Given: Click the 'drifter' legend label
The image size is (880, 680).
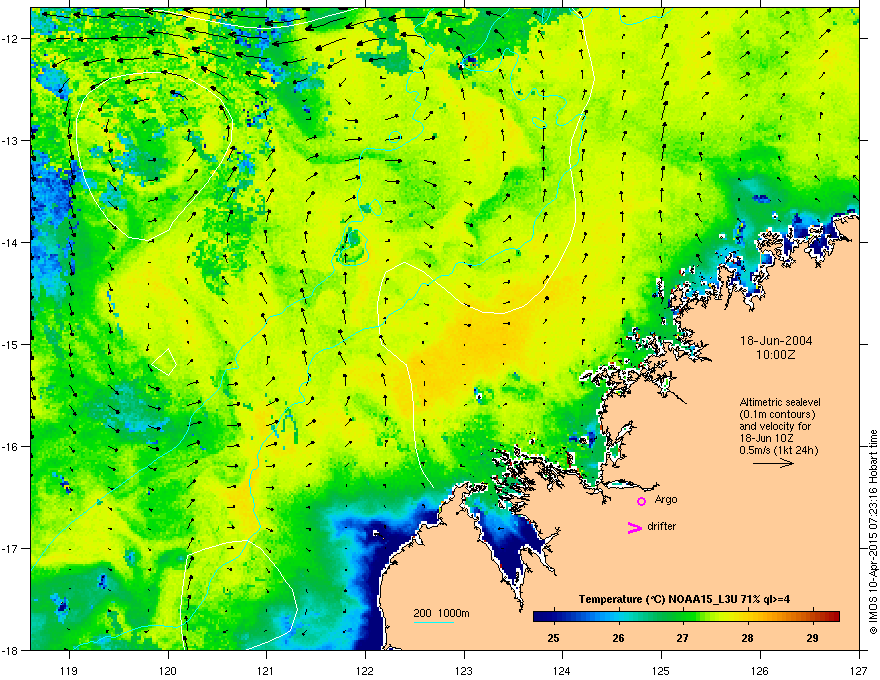Looking at the screenshot, I should pyautogui.click(x=662, y=526).
